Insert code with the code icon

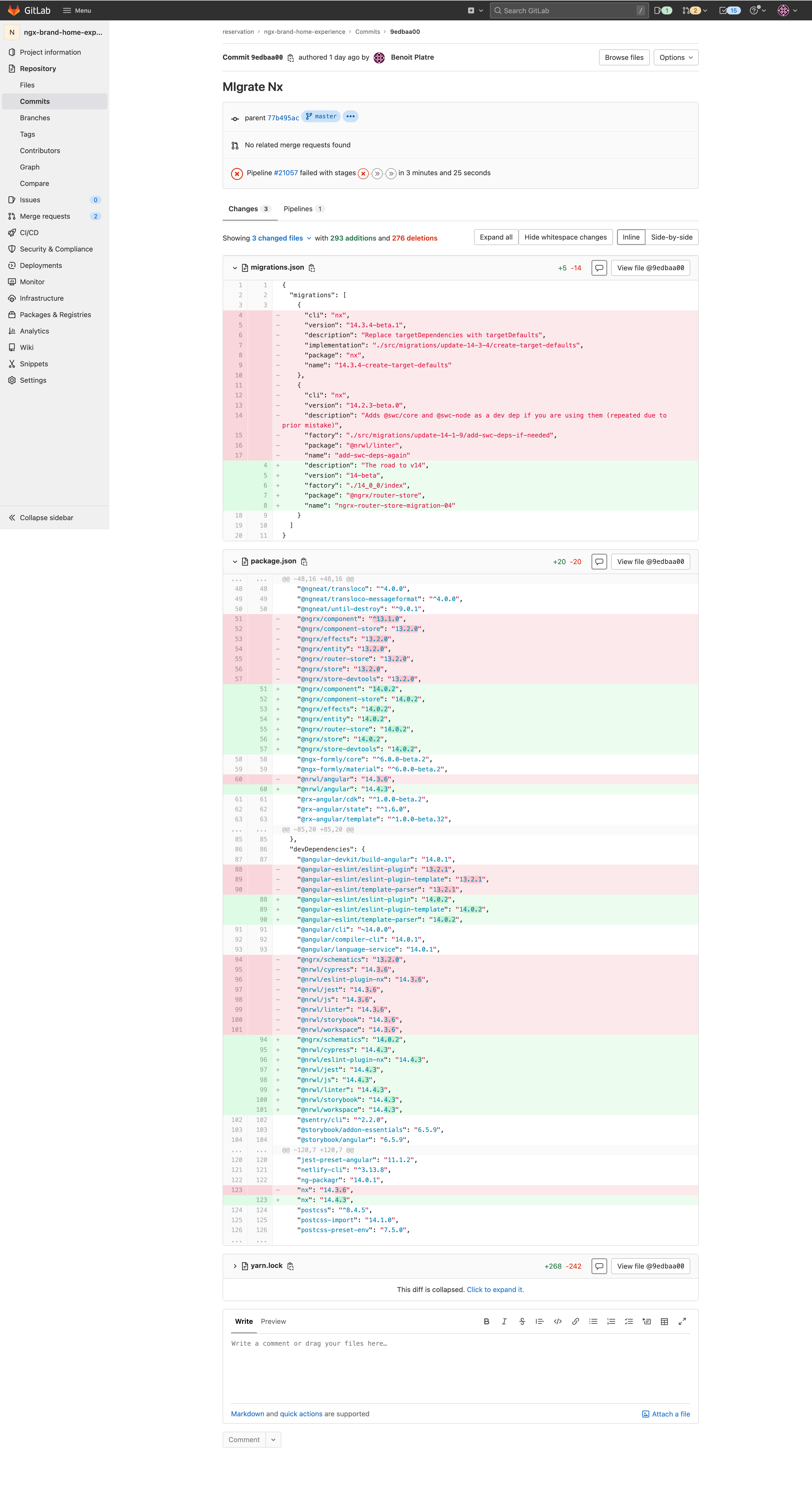[x=557, y=1322]
